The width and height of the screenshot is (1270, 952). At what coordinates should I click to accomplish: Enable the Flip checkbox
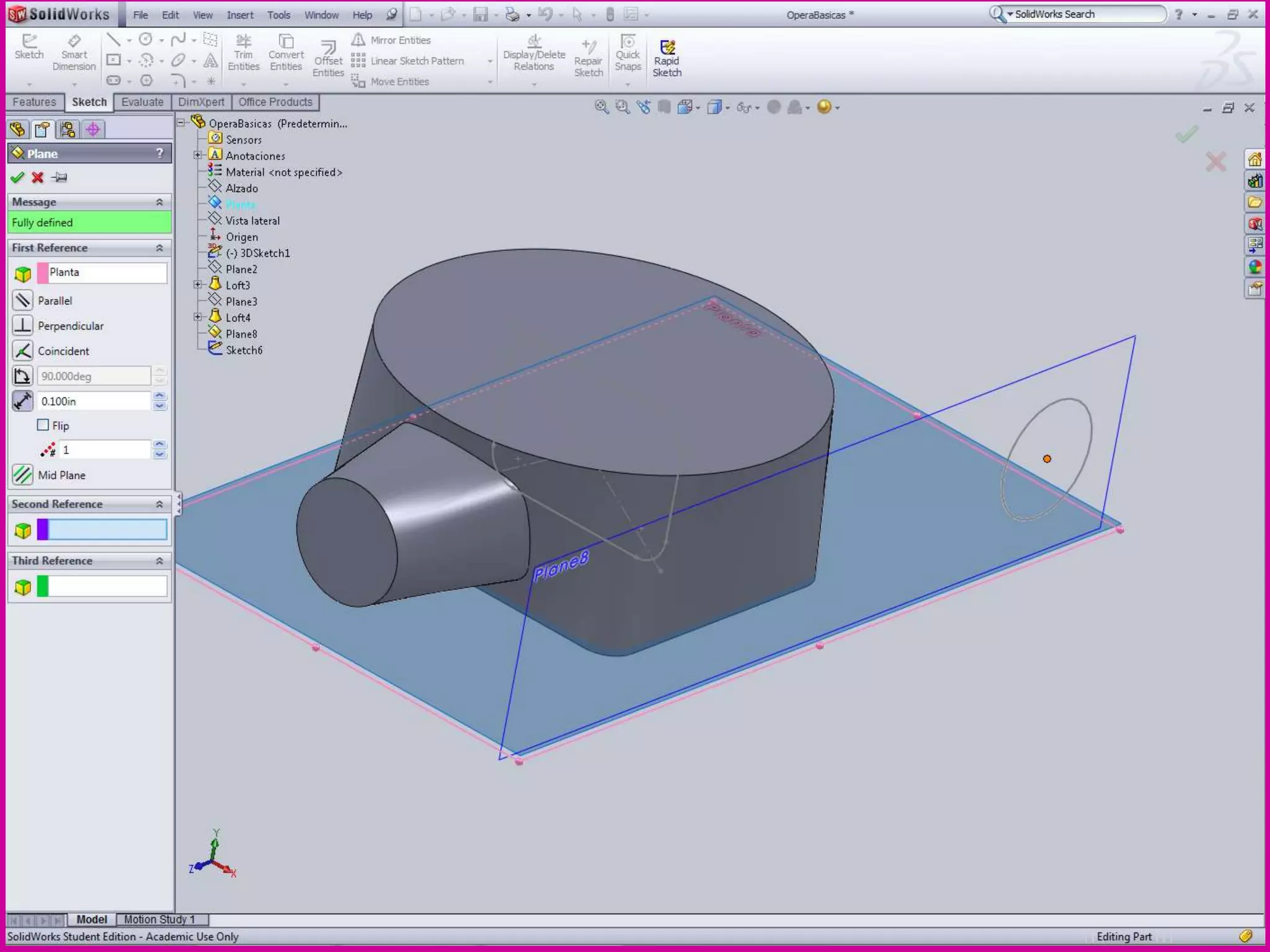coord(43,425)
